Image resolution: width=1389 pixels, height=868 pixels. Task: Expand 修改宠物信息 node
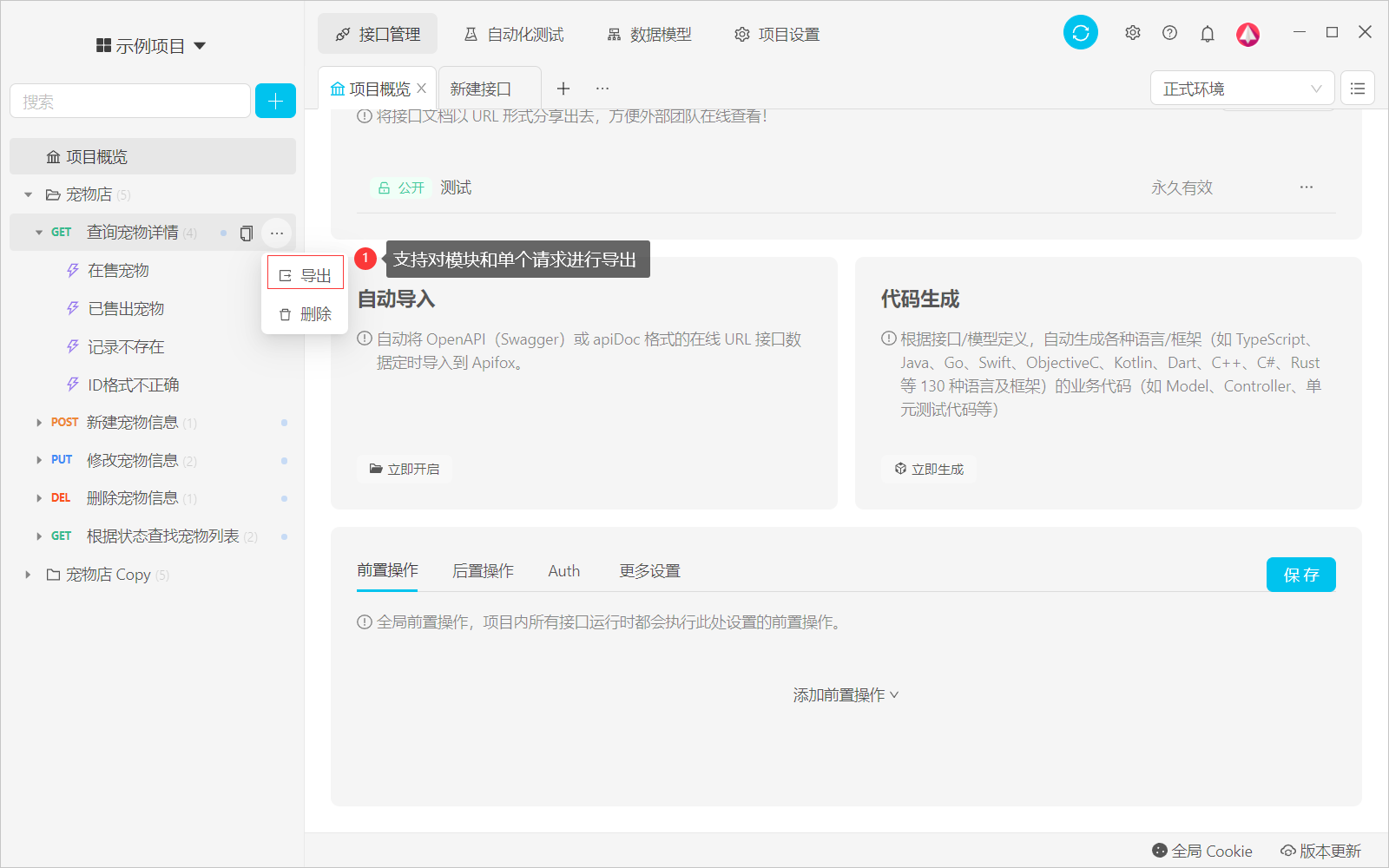(39, 460)
